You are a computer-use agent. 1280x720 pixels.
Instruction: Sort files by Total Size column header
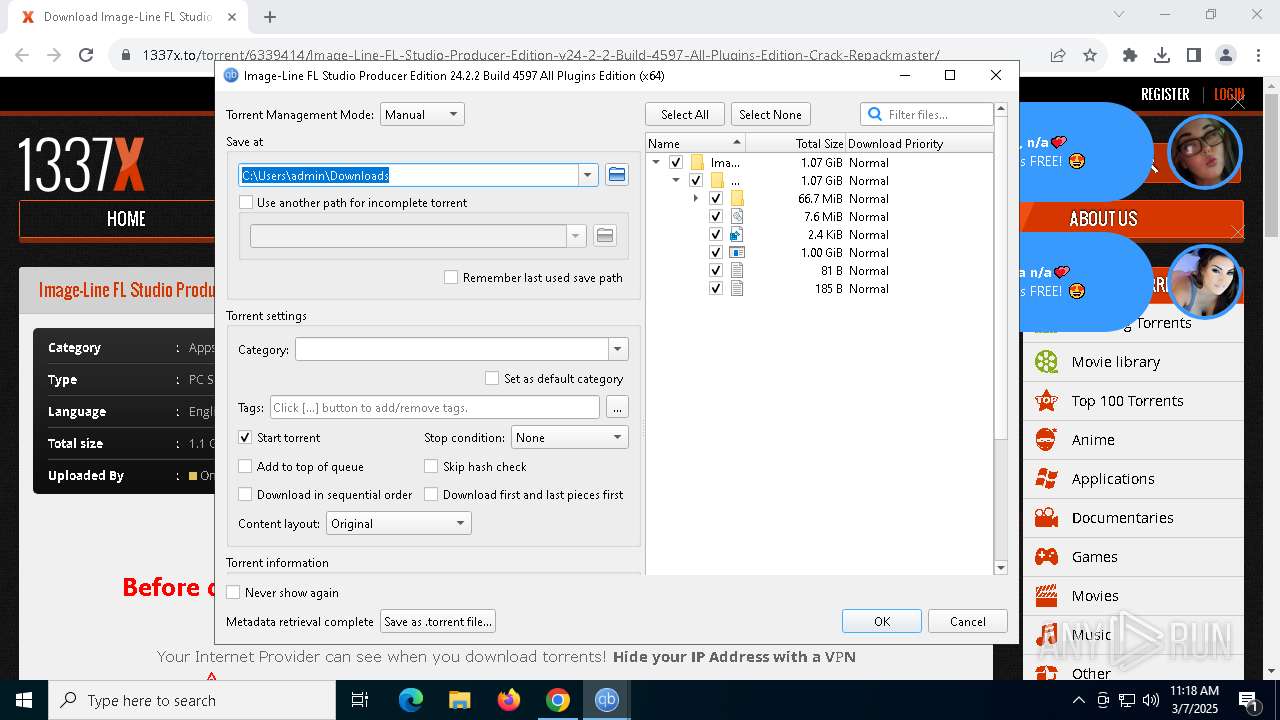[x=795, y=144]
